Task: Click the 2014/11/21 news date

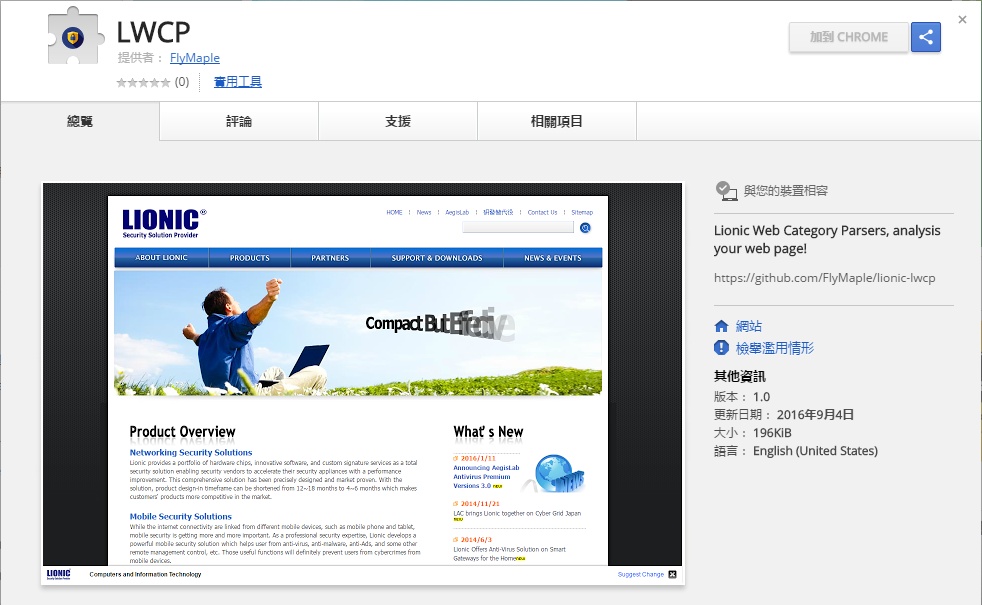Action: click(480, 504)
